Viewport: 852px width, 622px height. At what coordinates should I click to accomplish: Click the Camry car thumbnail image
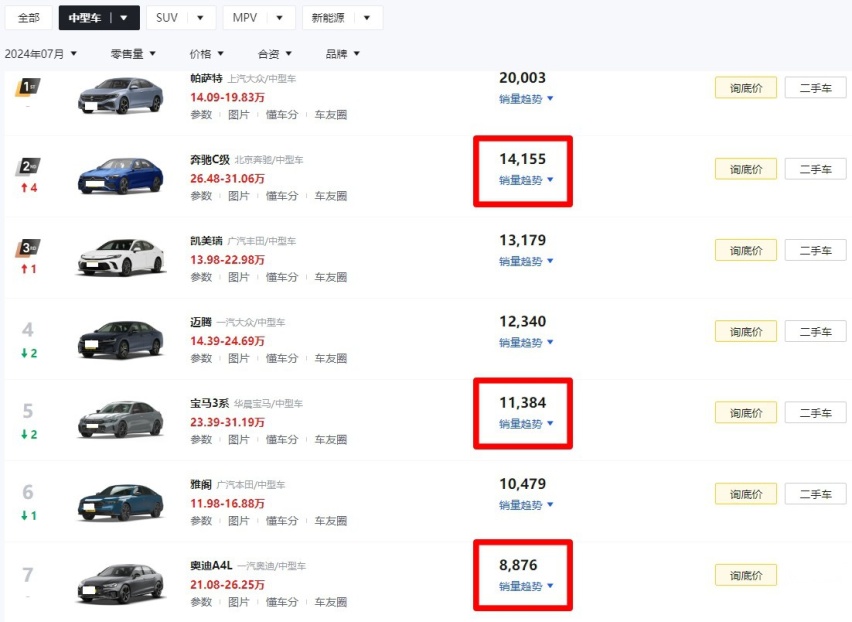[x=120, y=257]
